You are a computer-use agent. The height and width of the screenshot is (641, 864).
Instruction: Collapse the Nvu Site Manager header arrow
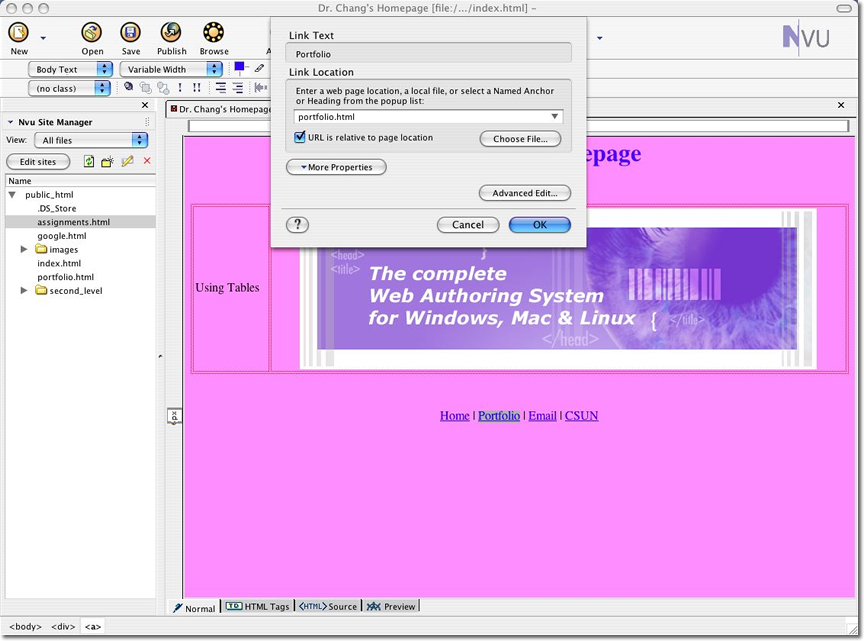click(10, 122)
